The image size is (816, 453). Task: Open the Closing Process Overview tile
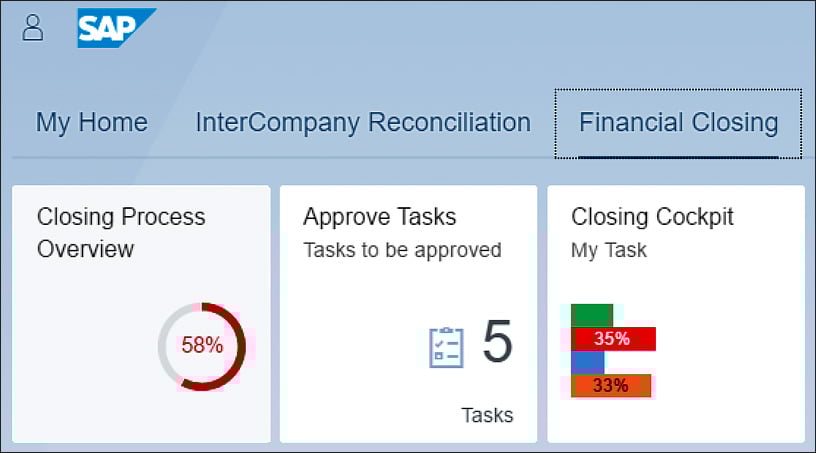(141, 314)
